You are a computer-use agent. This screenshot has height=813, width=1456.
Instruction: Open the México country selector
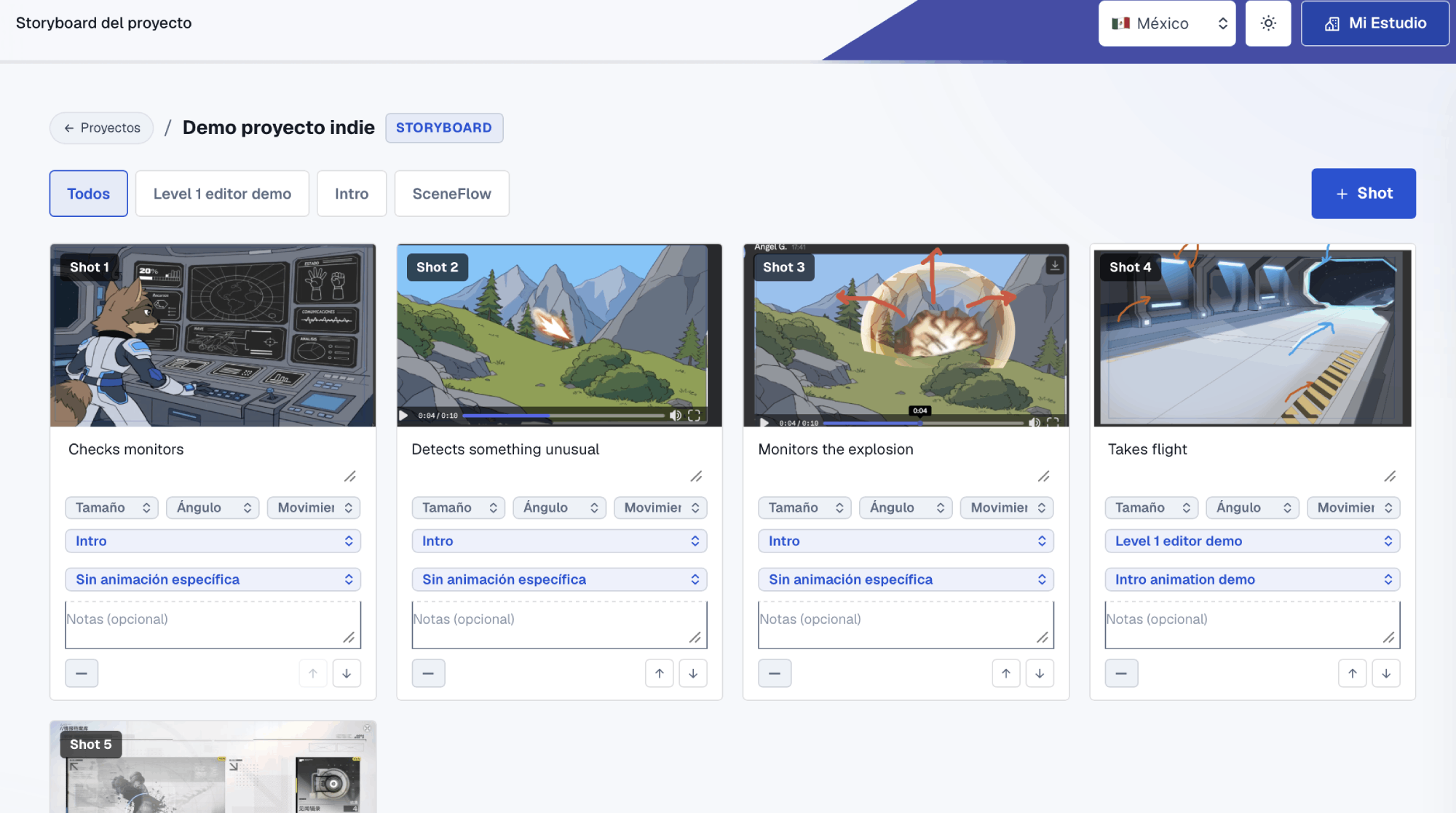pos(1167,23)
